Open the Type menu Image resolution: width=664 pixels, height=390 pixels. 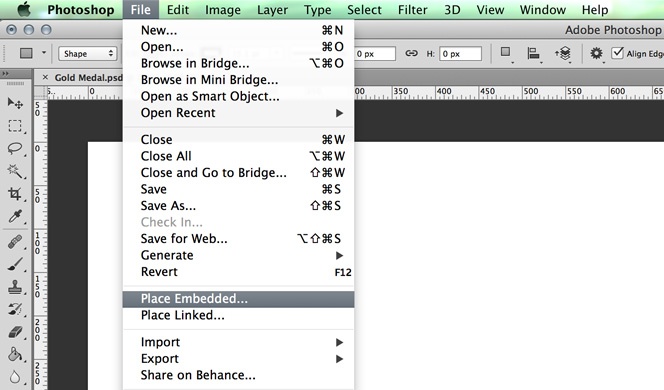click(318, 9)
